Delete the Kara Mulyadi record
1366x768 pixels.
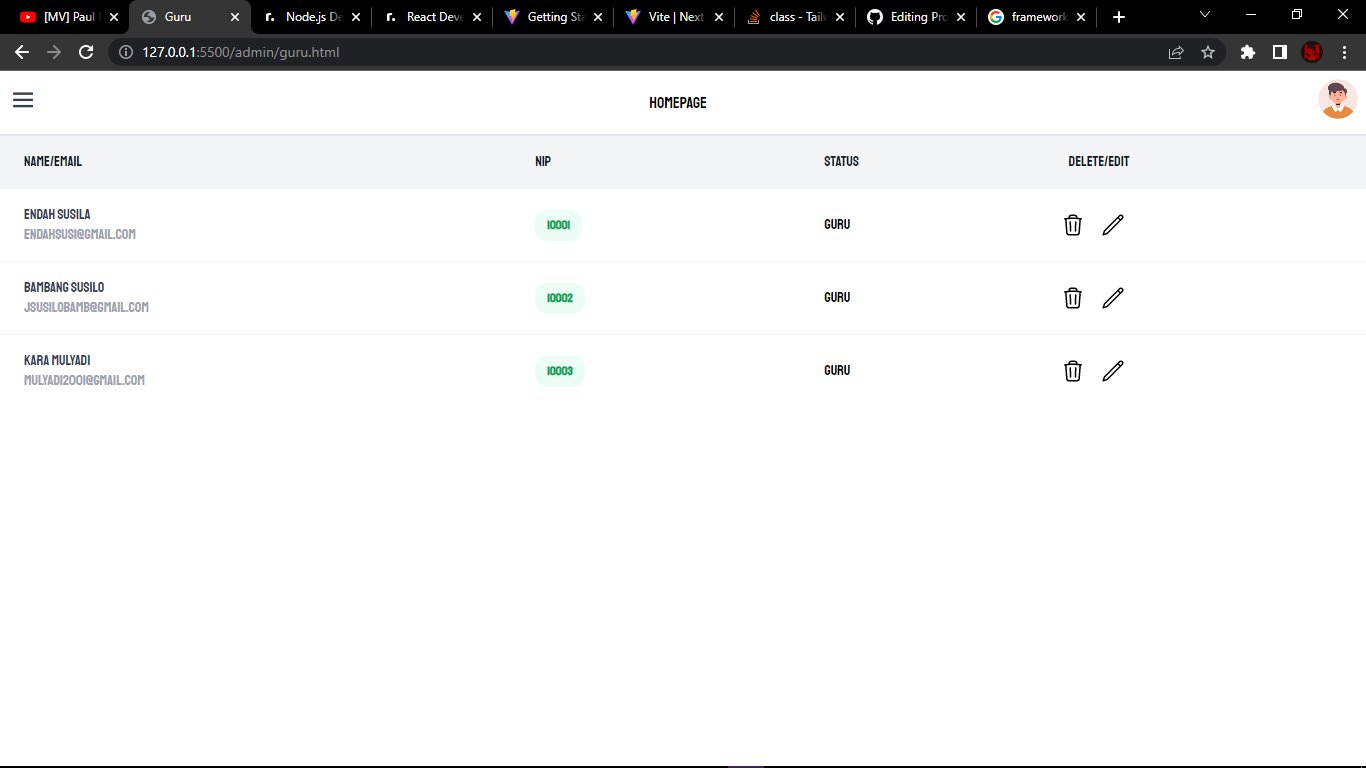pos(1072,370)
